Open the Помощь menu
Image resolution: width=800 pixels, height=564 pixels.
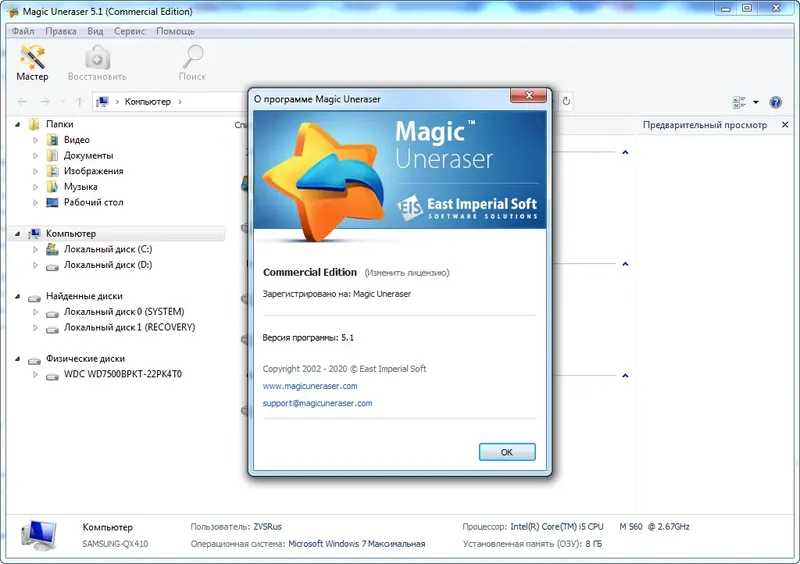[x=175, y=31]
